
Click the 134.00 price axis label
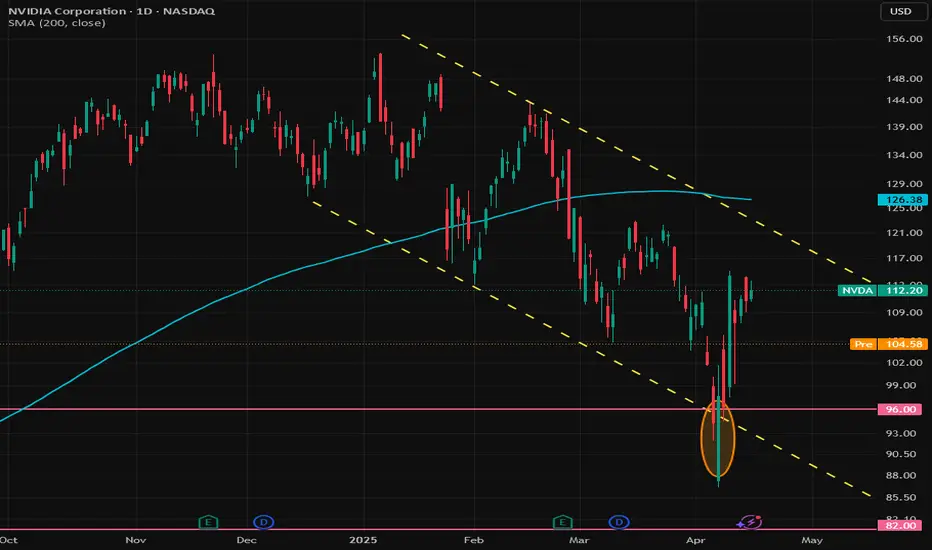(904, 155)
